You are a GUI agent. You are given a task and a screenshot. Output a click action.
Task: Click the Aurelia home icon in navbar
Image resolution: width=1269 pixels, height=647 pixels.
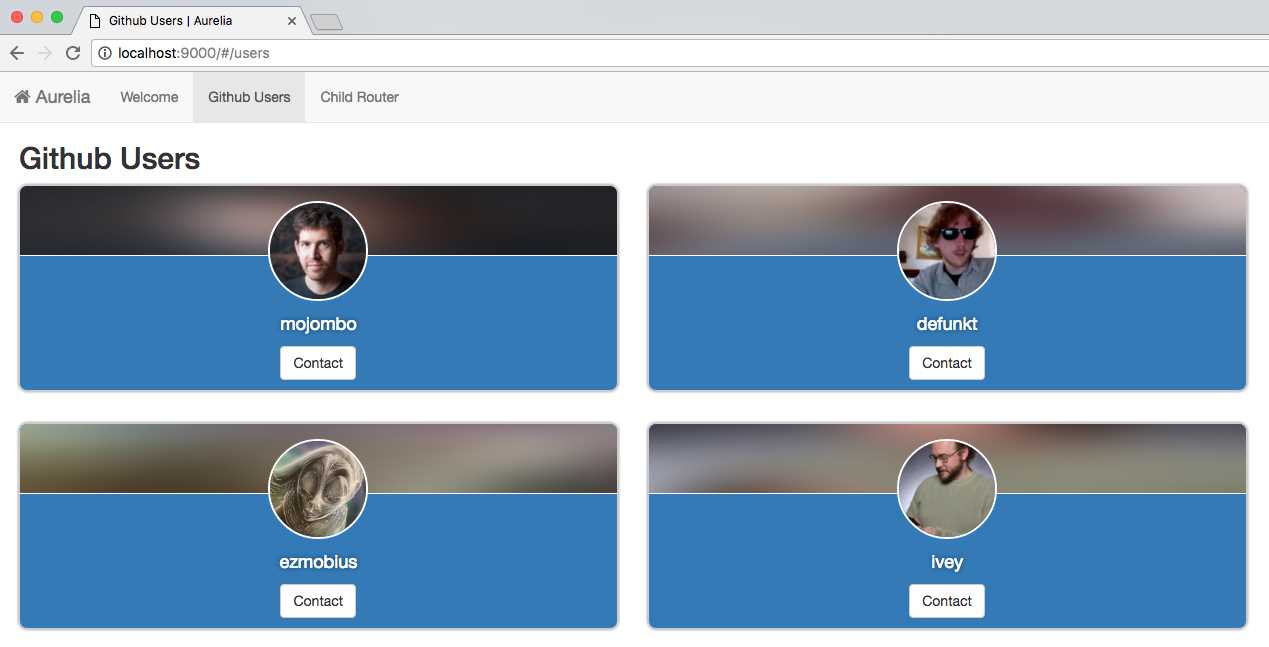click(x=23, y=96)
